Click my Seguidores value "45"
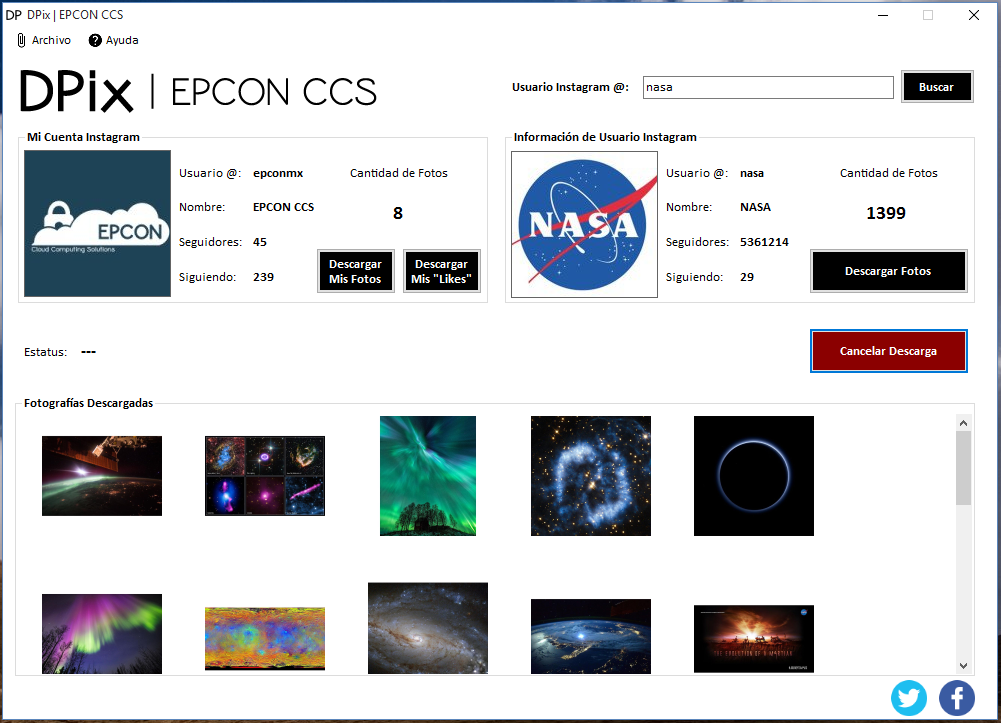Viewport: 1001px width, 723px height. tap(260, 242)
